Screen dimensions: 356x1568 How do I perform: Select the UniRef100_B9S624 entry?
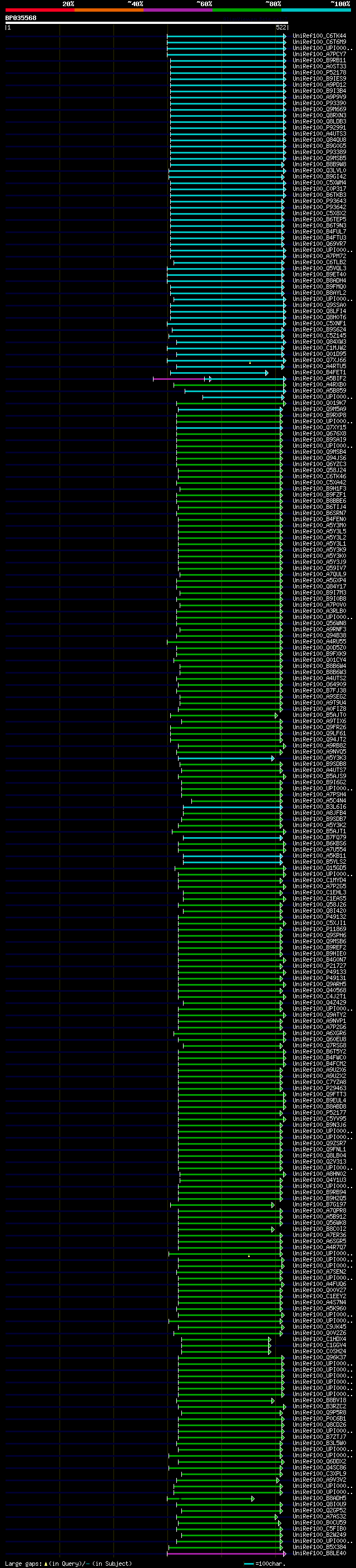point(319,329)
